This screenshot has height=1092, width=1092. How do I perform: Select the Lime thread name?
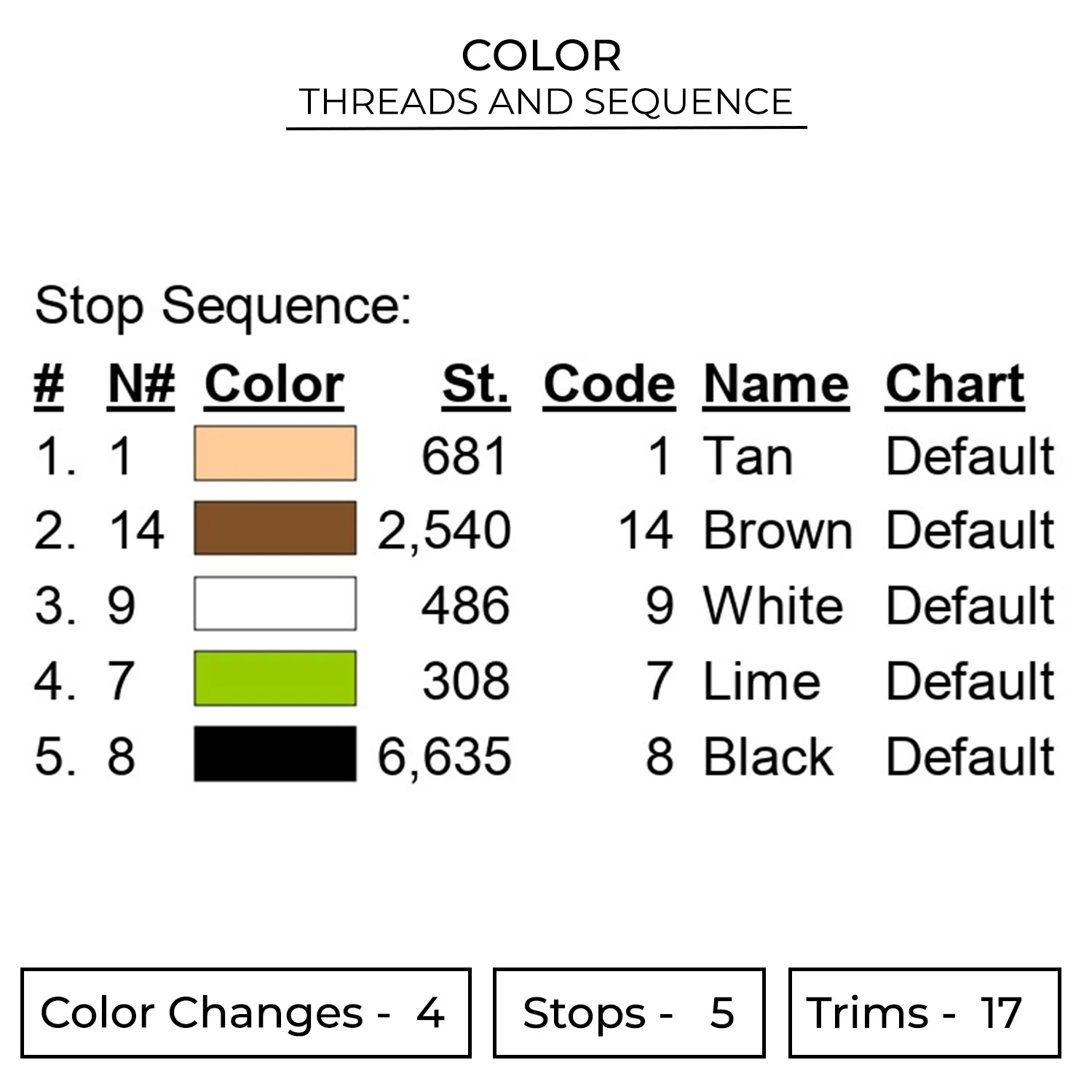point(761,681)
